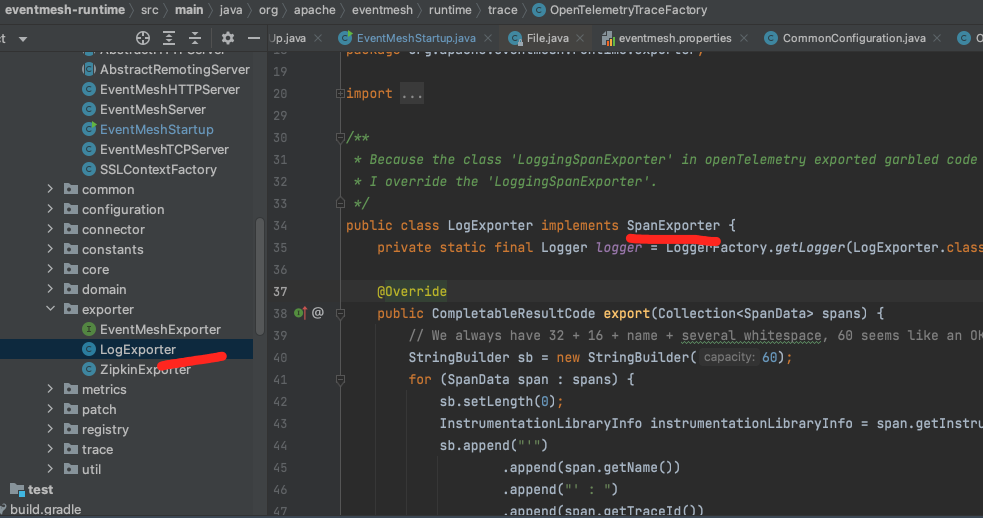Click the @ gutter marker on line 38

(x=318, y=313)
